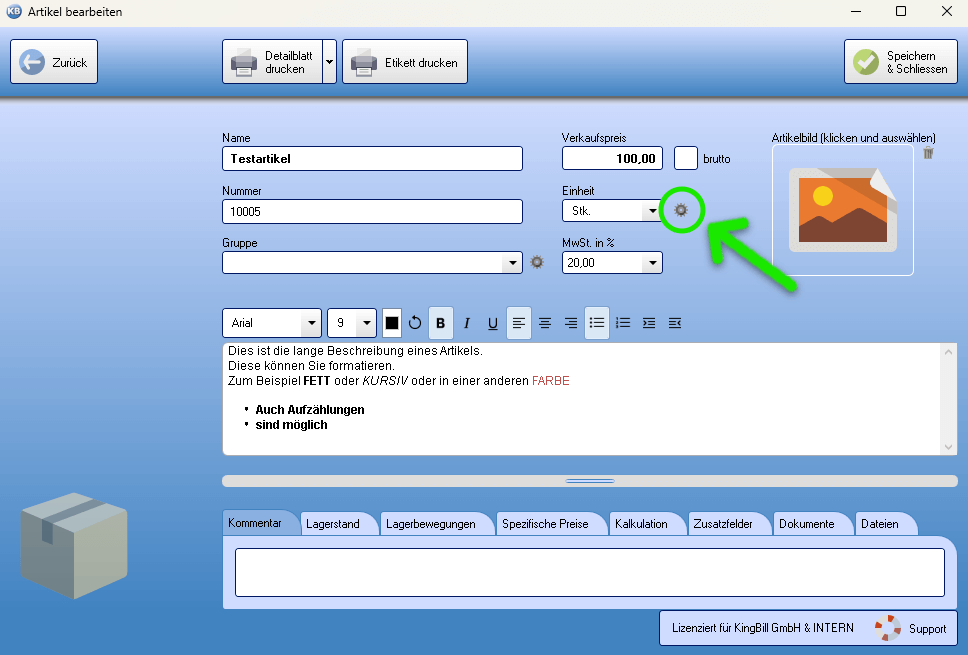Image resolution: width=968 pixels, height=655 pixels.
Task: Reset text formatting with the circular arrow
Action: click(415, 323)
